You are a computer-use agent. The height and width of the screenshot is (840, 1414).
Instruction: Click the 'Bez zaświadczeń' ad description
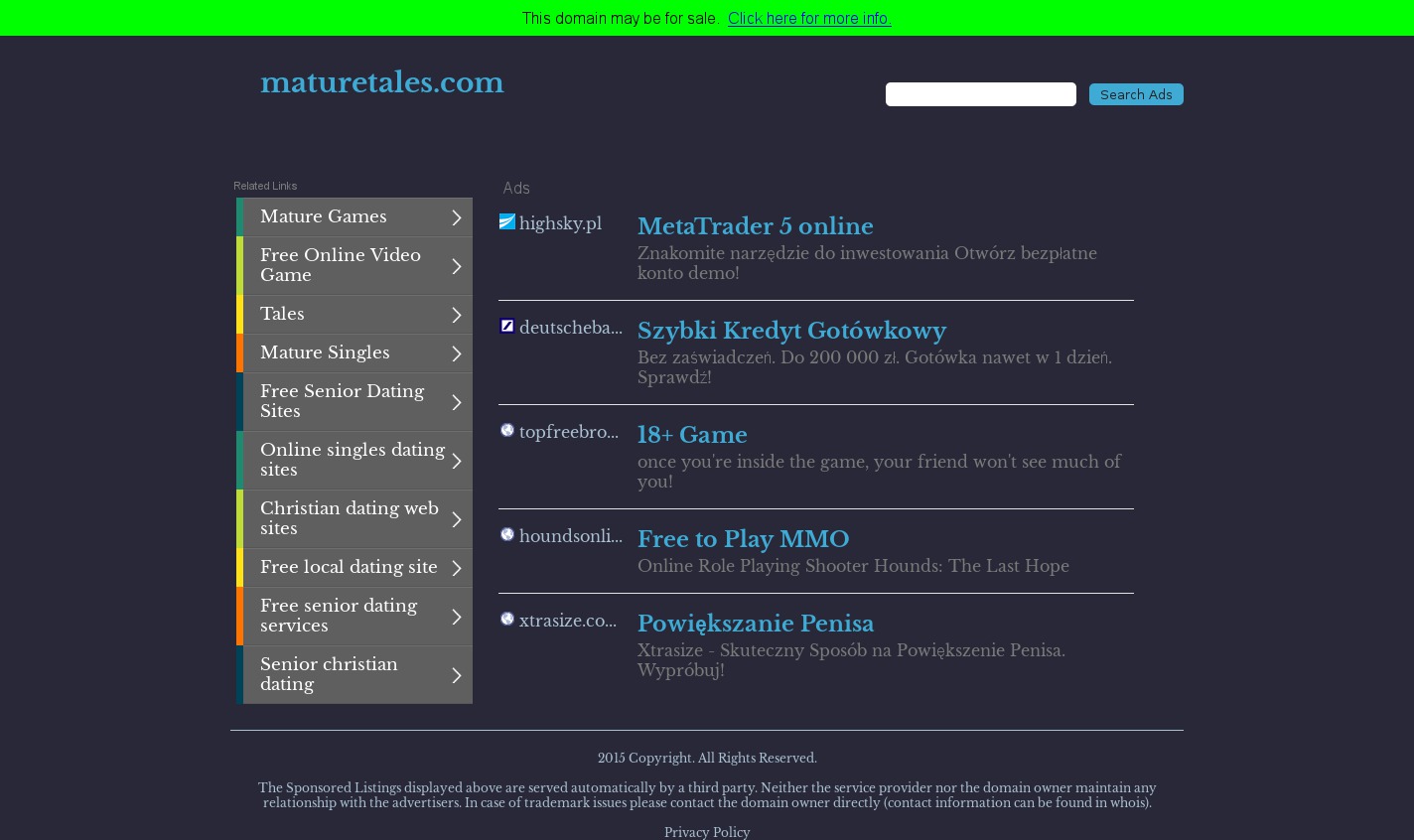tap(875, 367)
